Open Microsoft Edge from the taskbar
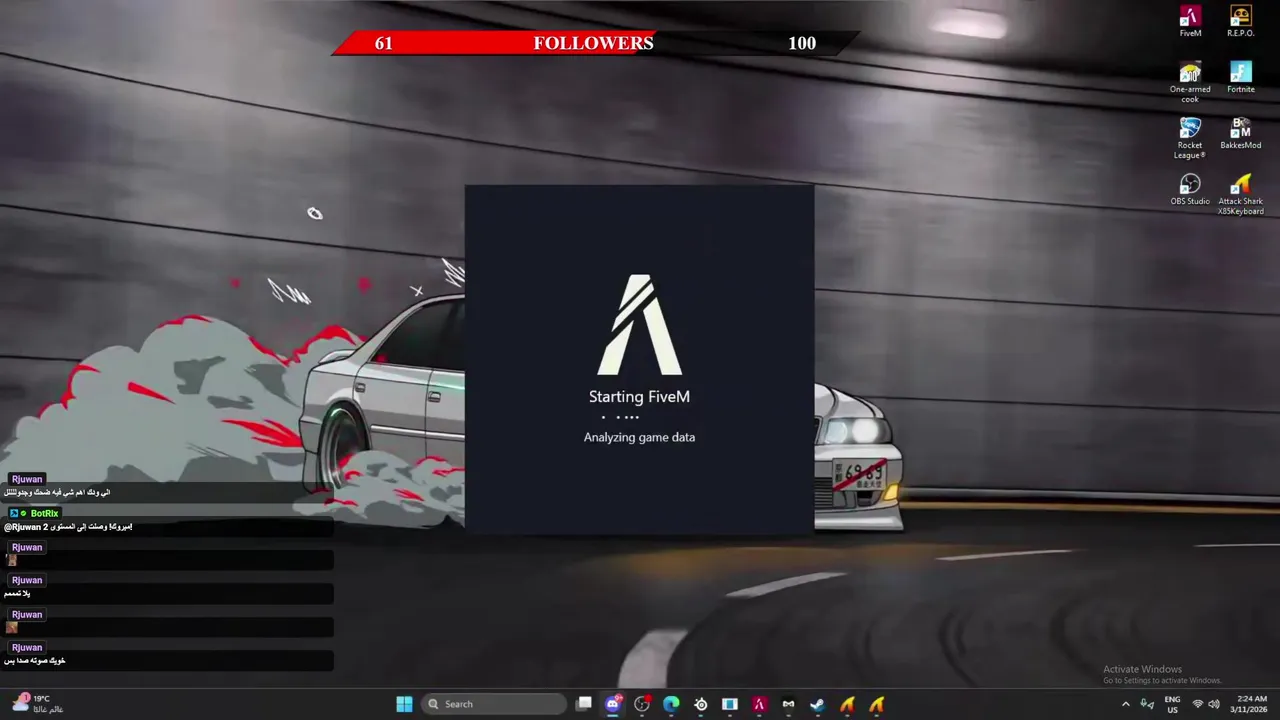1280x720 pixels. pos(671,704)
